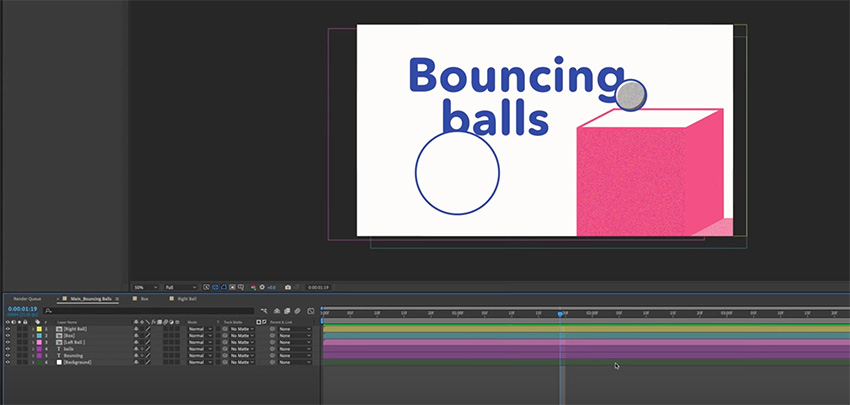This screenshot has height=405, width=850.
Task: Click the snapshot camera icon in viewer
Action: click(288, 287)
